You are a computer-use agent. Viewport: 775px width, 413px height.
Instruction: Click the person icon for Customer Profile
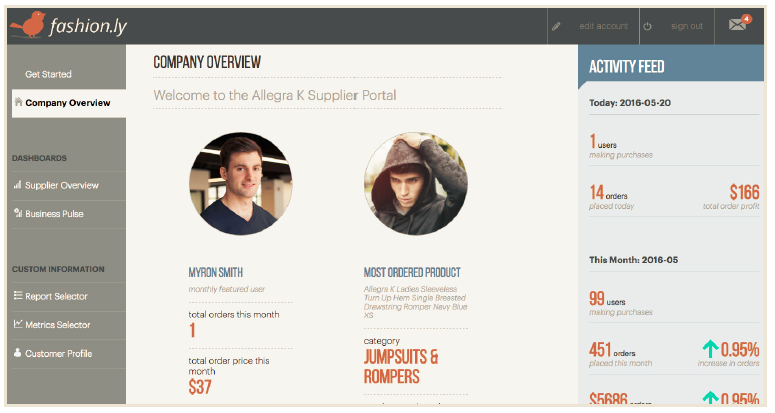pyautogui.click(x=18, y=353)
